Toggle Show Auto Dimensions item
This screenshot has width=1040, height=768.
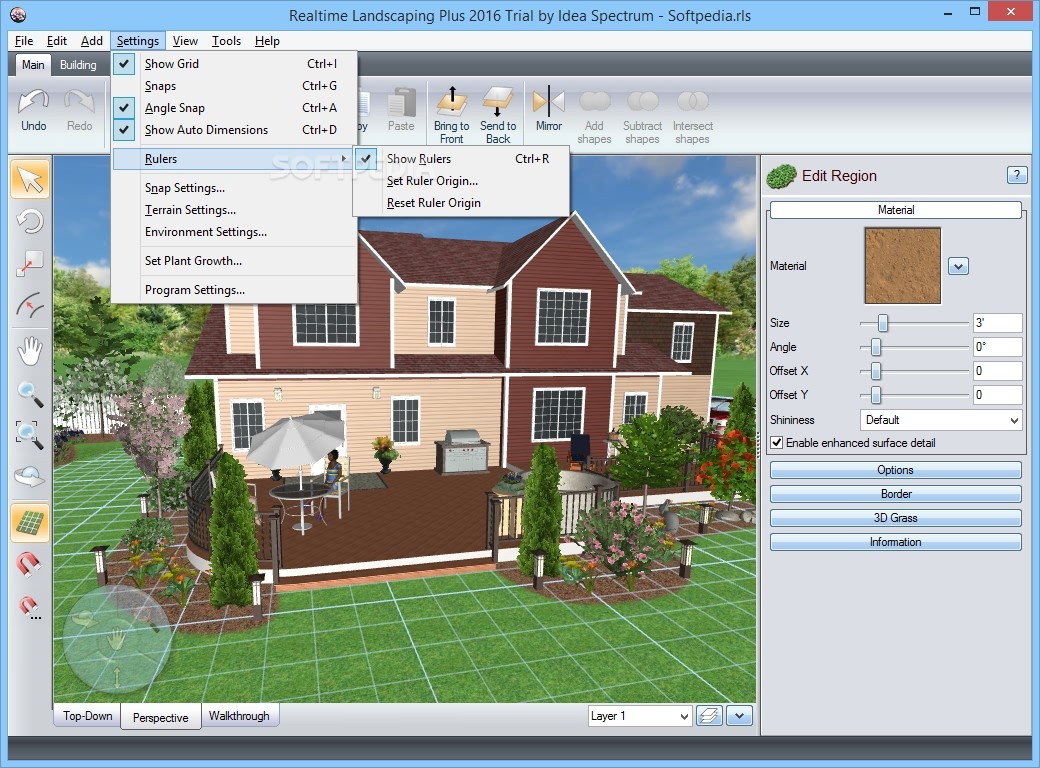click(235, 130)
